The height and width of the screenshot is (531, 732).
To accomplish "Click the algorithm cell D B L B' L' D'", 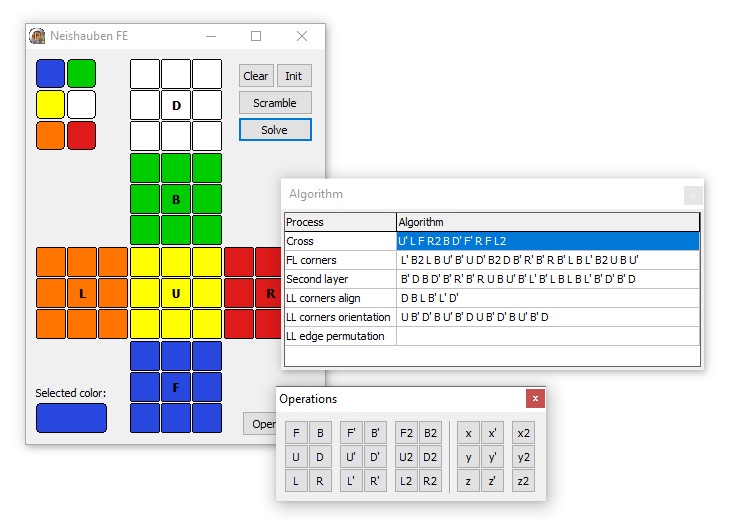I will [x=548, y=298].
